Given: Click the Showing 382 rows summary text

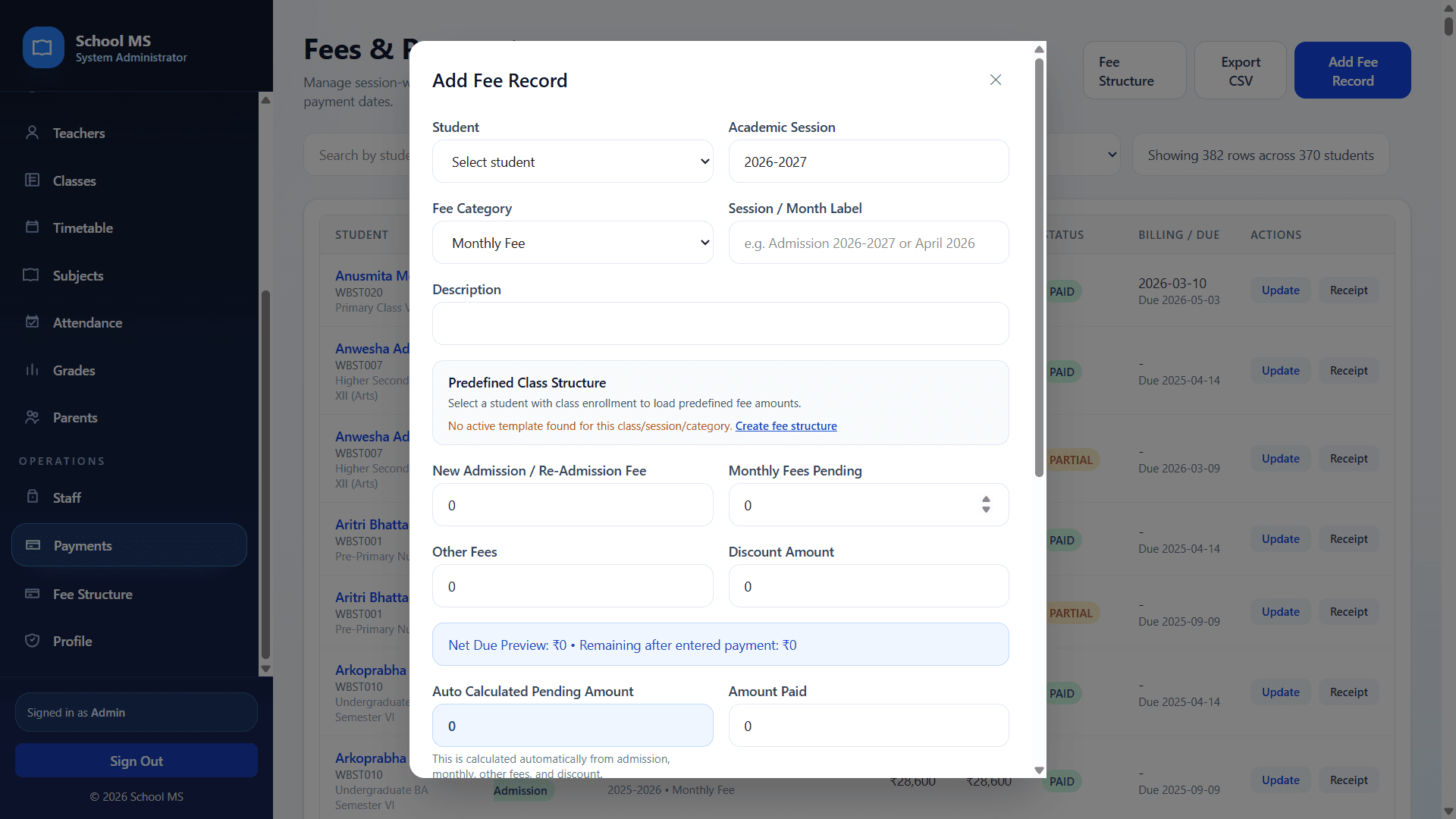Looking at the screenshot, I should [x=1260, y=155].
